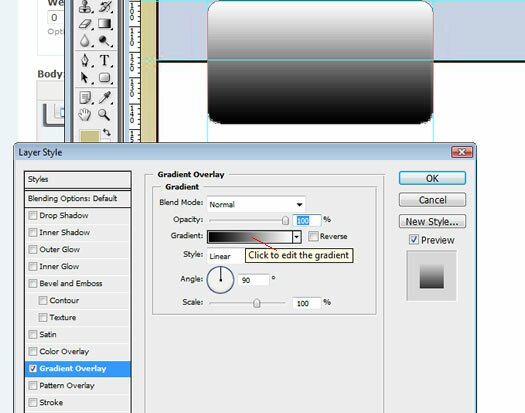This screenshot has width=525, height=413.
Task: Enable the Drop Shadow checkbox
Action: coord(33,215)
